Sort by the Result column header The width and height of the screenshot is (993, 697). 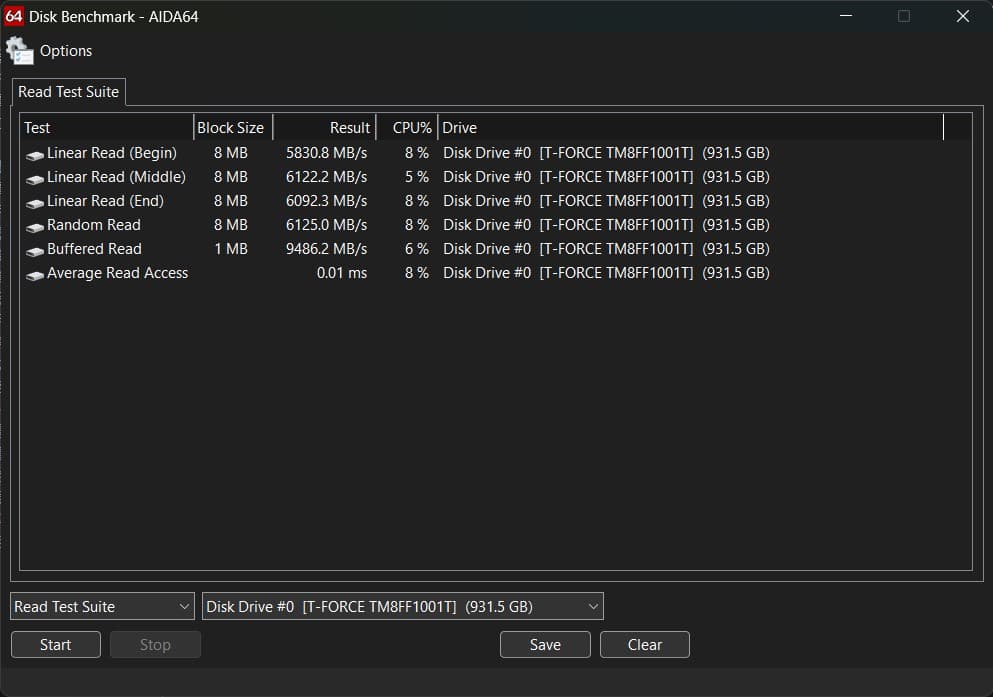coord(324,127)
